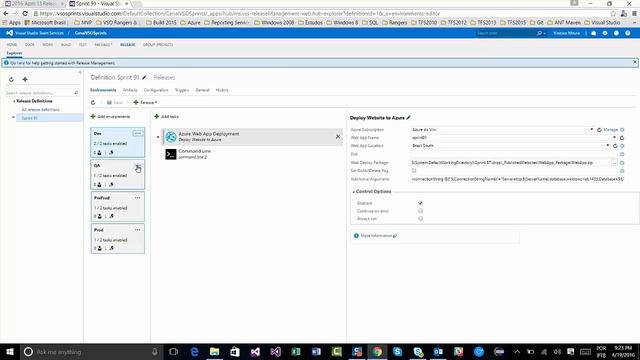The height and width of the screenshot is (360, 640).
Task: Click the Command Line task icon
Action: click(x=171, y=154)
